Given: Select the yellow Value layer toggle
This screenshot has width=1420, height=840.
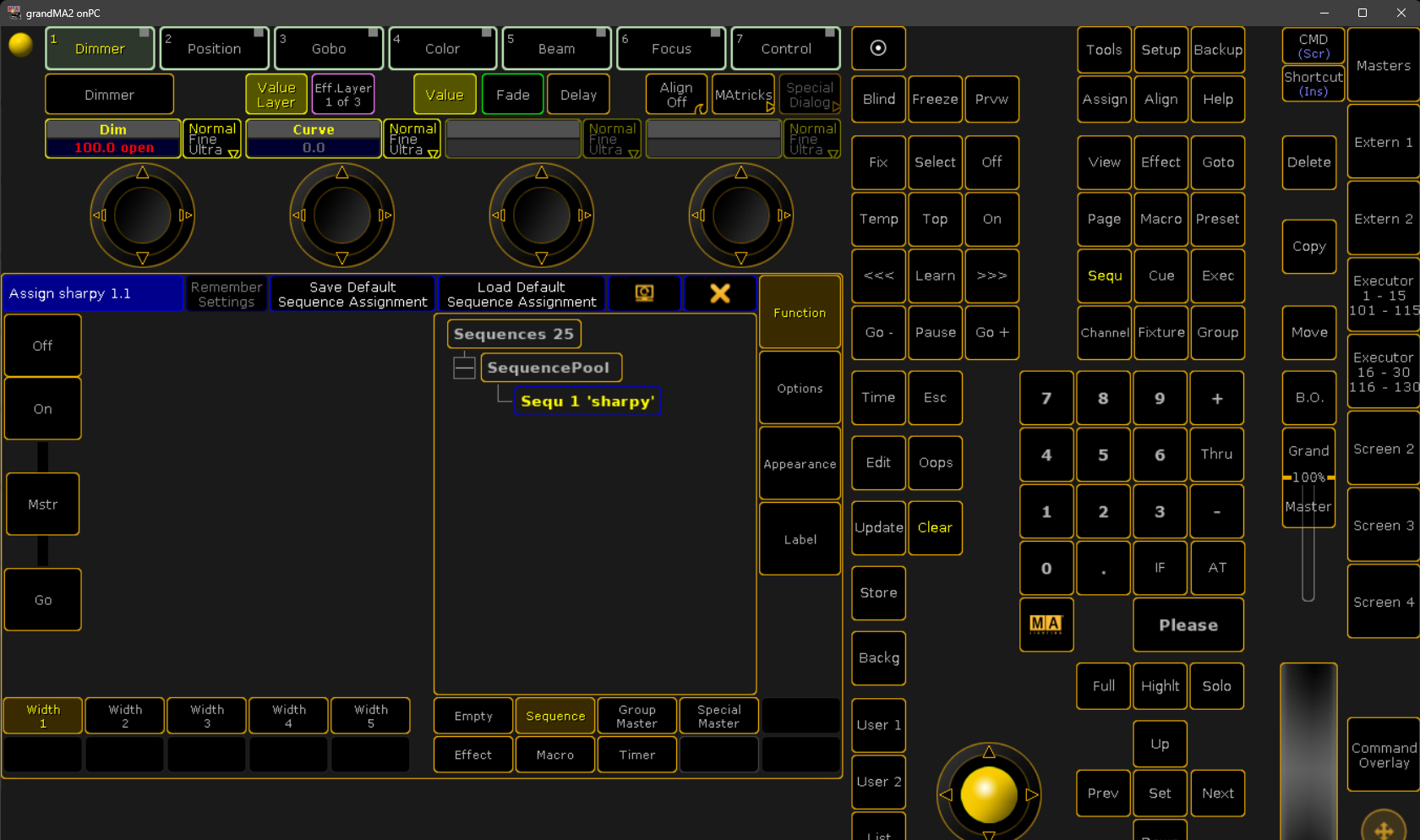Looking at the screenshot, I should click(x=445, y=94).
